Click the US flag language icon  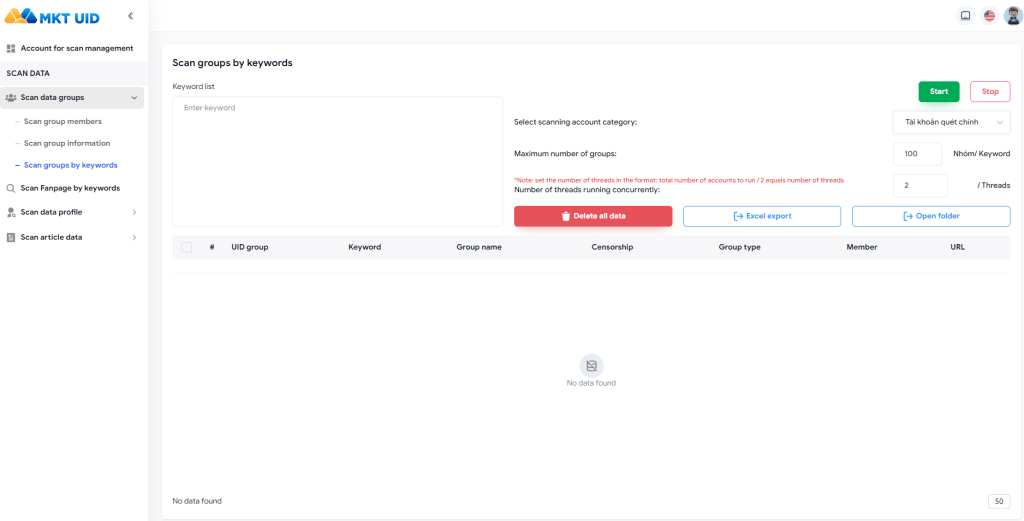989,16
